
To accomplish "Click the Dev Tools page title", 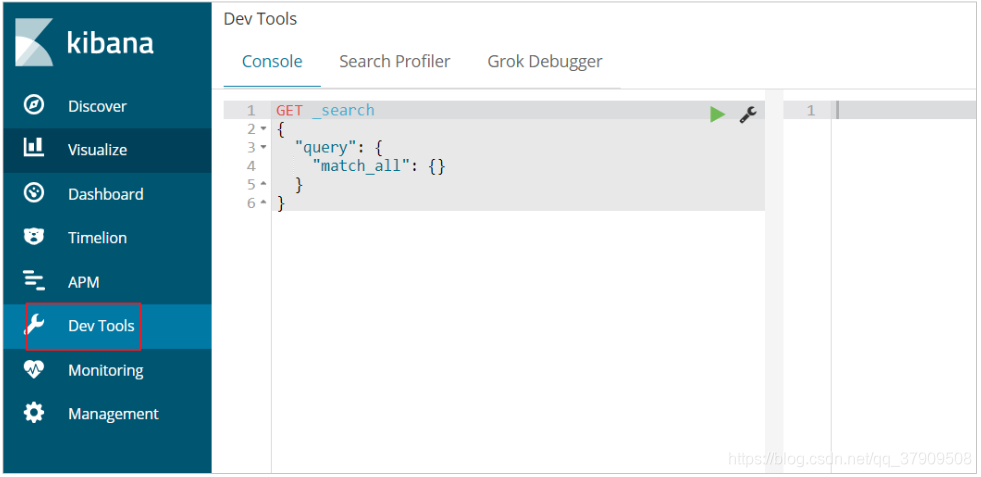I will point(260,19).
